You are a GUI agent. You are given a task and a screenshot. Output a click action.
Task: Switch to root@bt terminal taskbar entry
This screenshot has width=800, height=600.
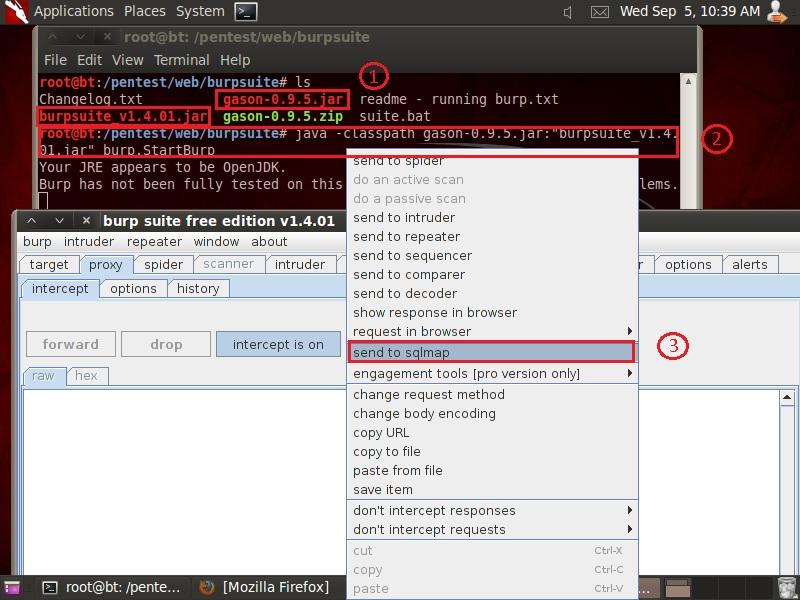(x=112, y=587)
